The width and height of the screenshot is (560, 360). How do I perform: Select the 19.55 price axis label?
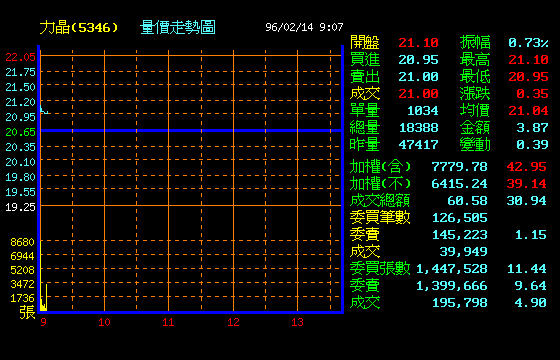coord(20,192)
